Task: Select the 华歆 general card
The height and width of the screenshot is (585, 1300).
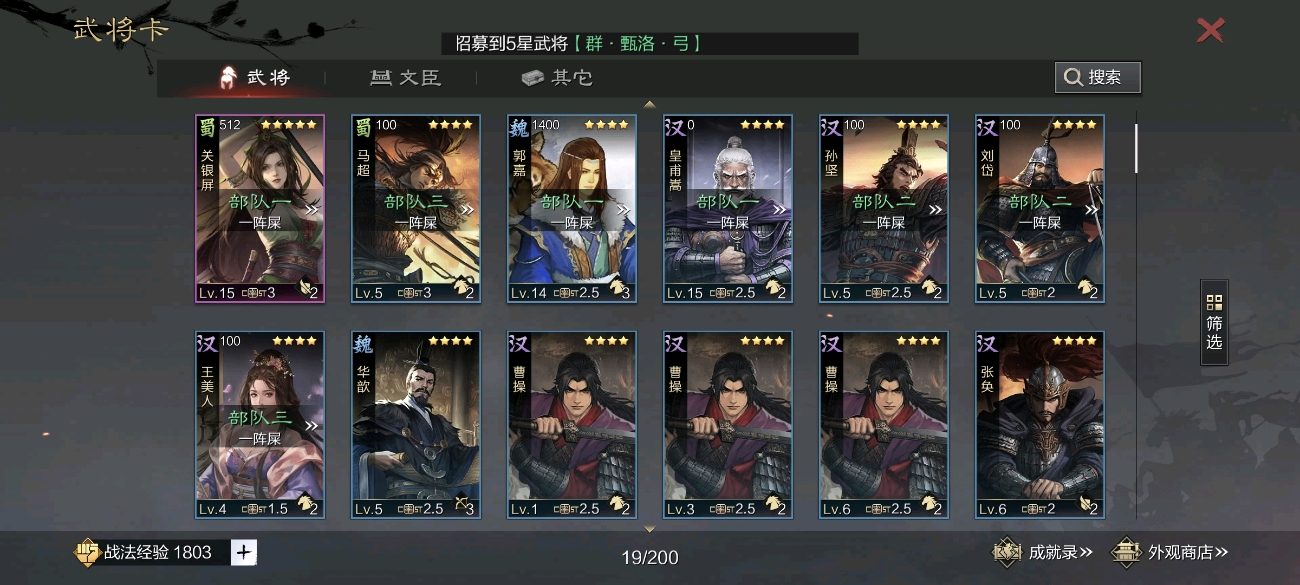Action: coord(416,425)
